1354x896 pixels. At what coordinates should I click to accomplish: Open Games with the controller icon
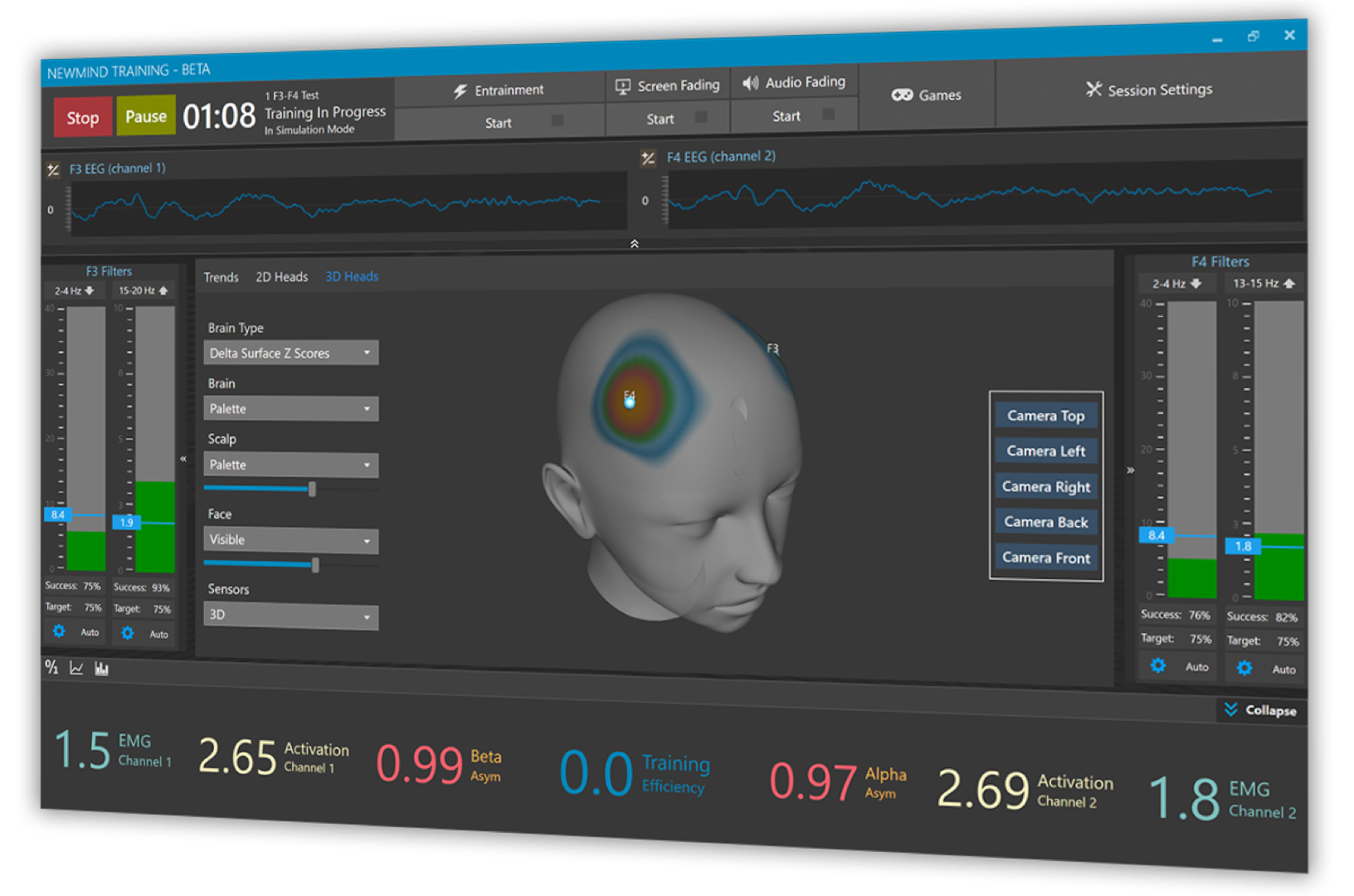[x=926, y=95]
